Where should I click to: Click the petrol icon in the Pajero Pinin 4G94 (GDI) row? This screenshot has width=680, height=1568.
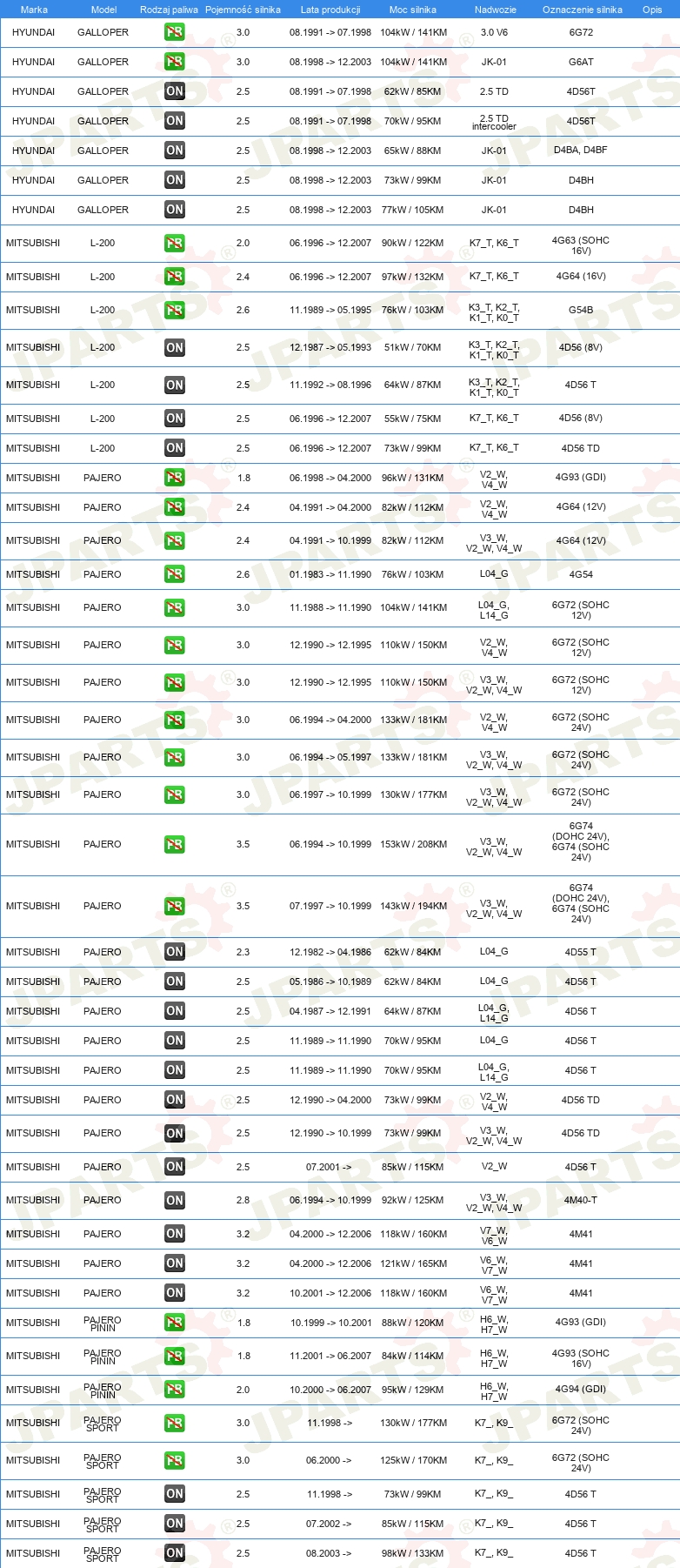tap(175, 1390)
